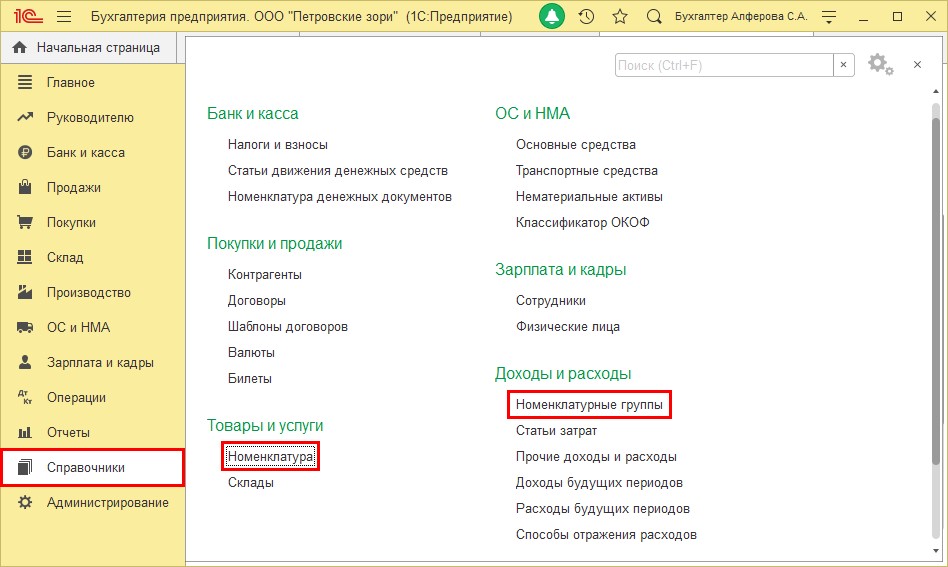Click the home icon on Начальная страница
Image resolution: width=948 pixels, height=567 pixels.
pos(20,47)
